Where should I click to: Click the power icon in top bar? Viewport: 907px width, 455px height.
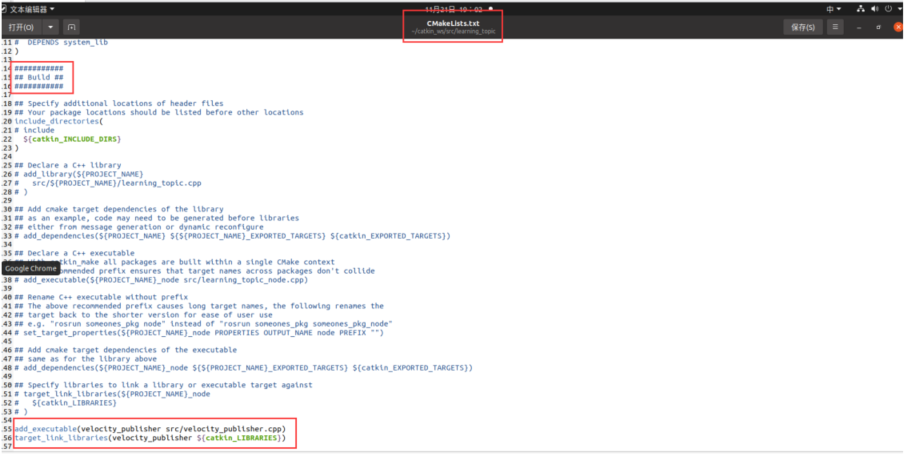pyautogui.click(x=888, y=9)
